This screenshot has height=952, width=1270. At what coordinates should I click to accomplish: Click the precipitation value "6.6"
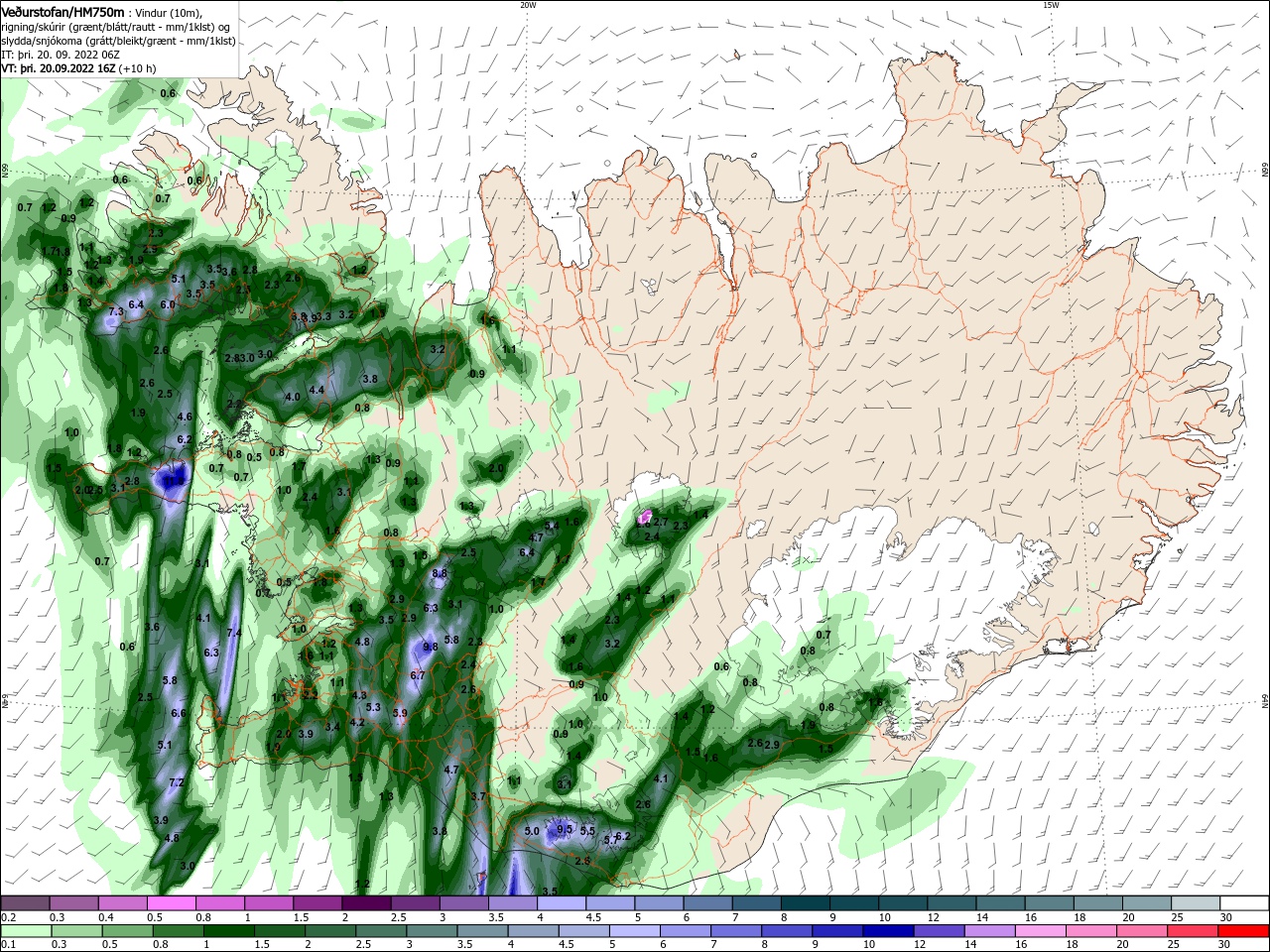[x=179, y=713]
